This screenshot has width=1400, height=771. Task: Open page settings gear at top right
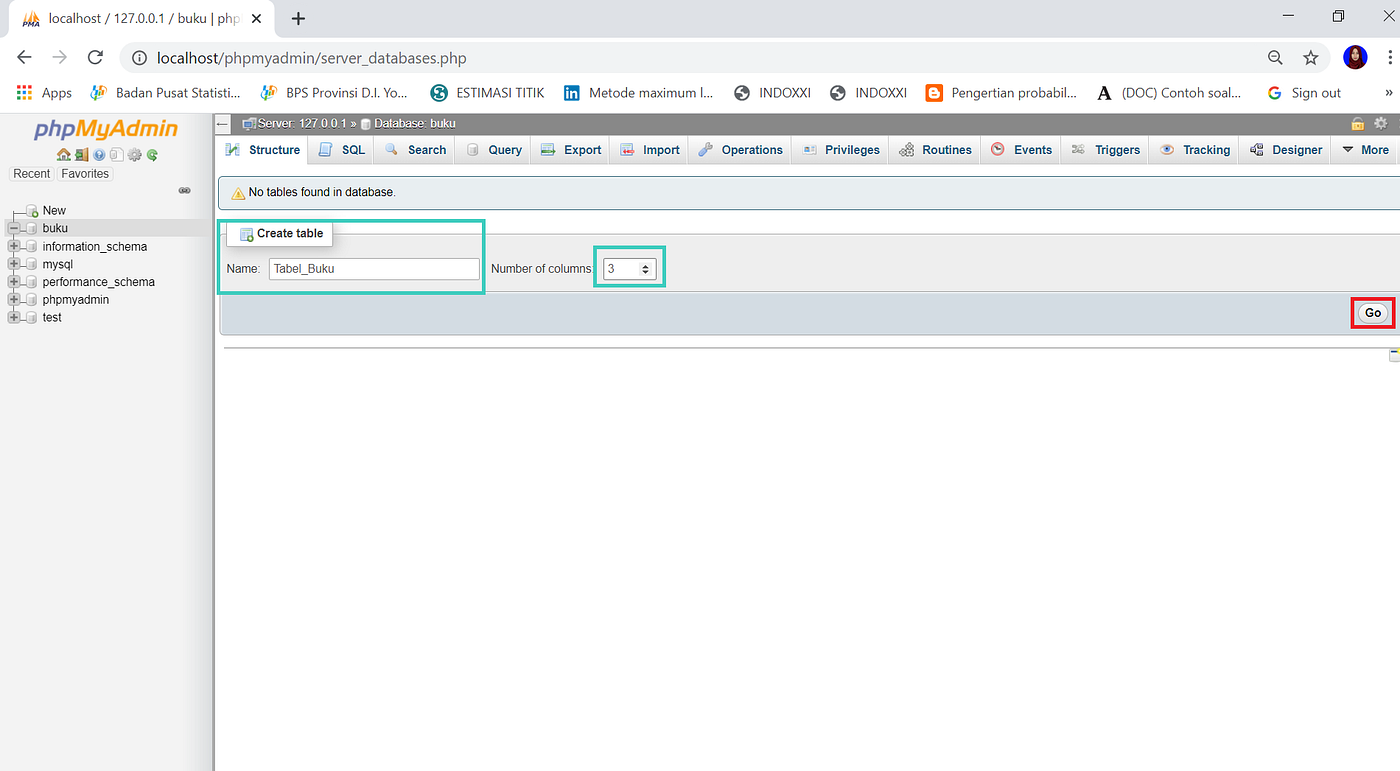click(x=1381, y=123)
